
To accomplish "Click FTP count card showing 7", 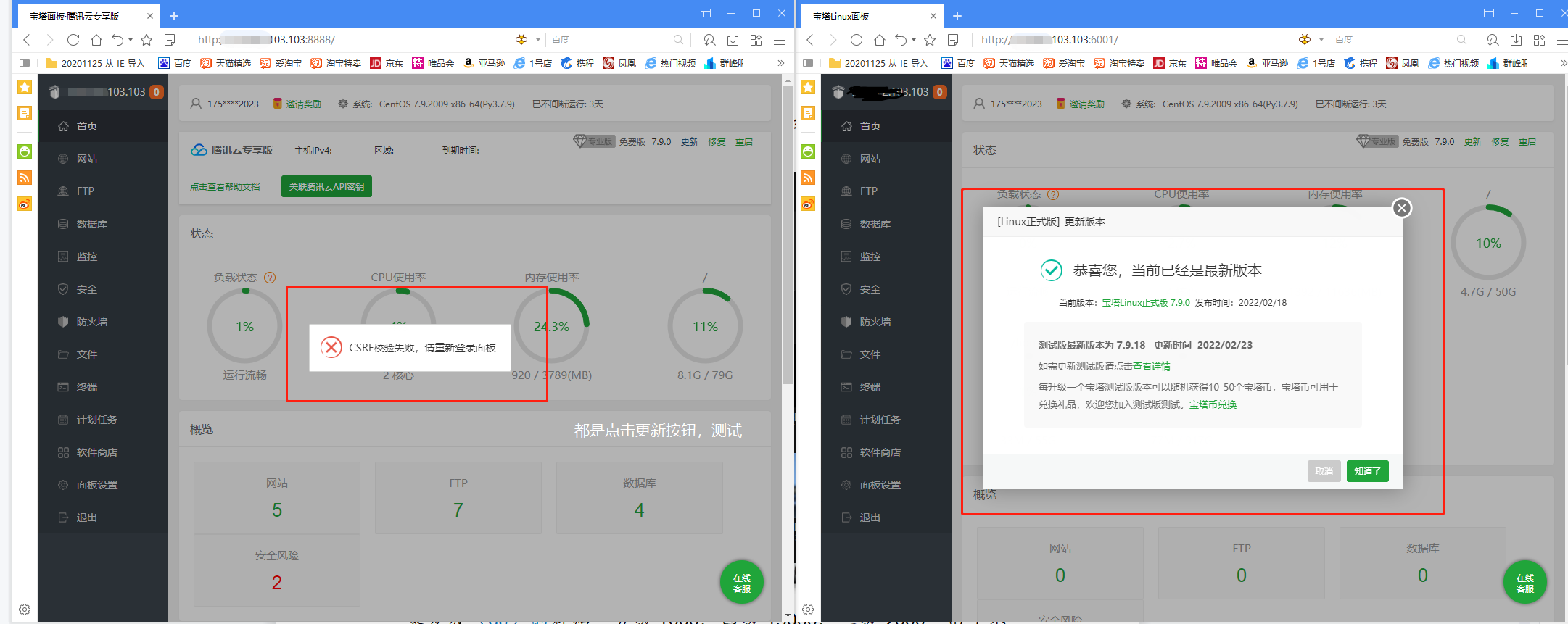I will tap(458, 498).
